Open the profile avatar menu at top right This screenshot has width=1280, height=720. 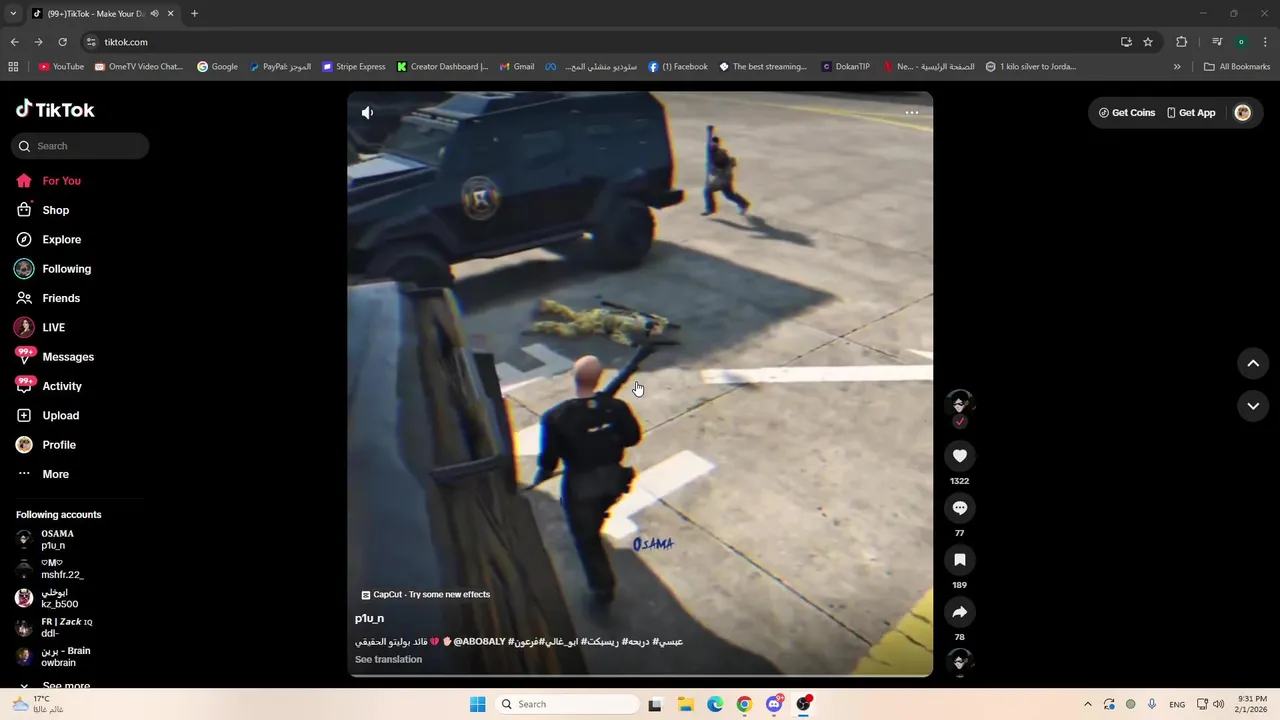coord(1243,113)
